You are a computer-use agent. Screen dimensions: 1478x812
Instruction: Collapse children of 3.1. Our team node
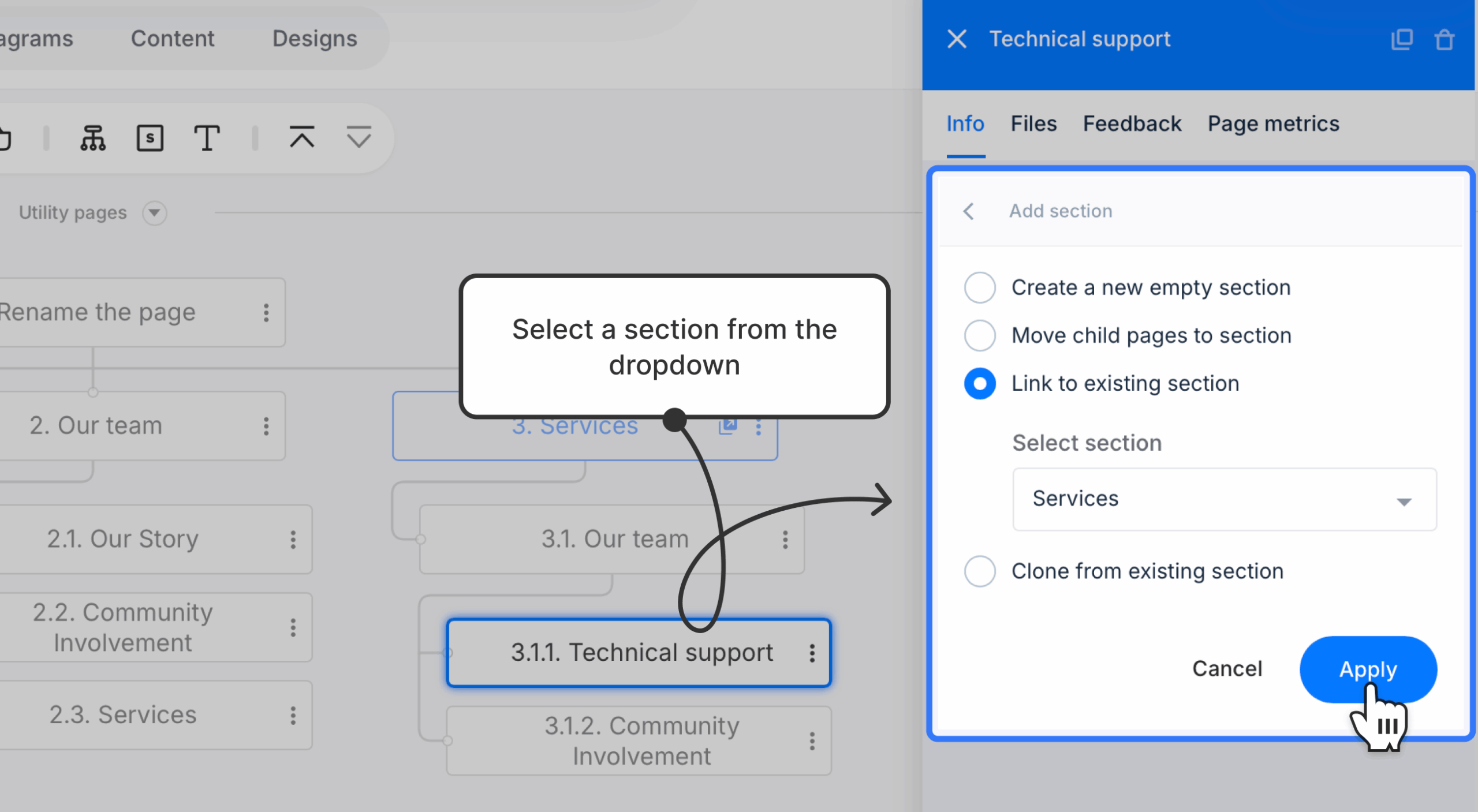coord(421,540)
